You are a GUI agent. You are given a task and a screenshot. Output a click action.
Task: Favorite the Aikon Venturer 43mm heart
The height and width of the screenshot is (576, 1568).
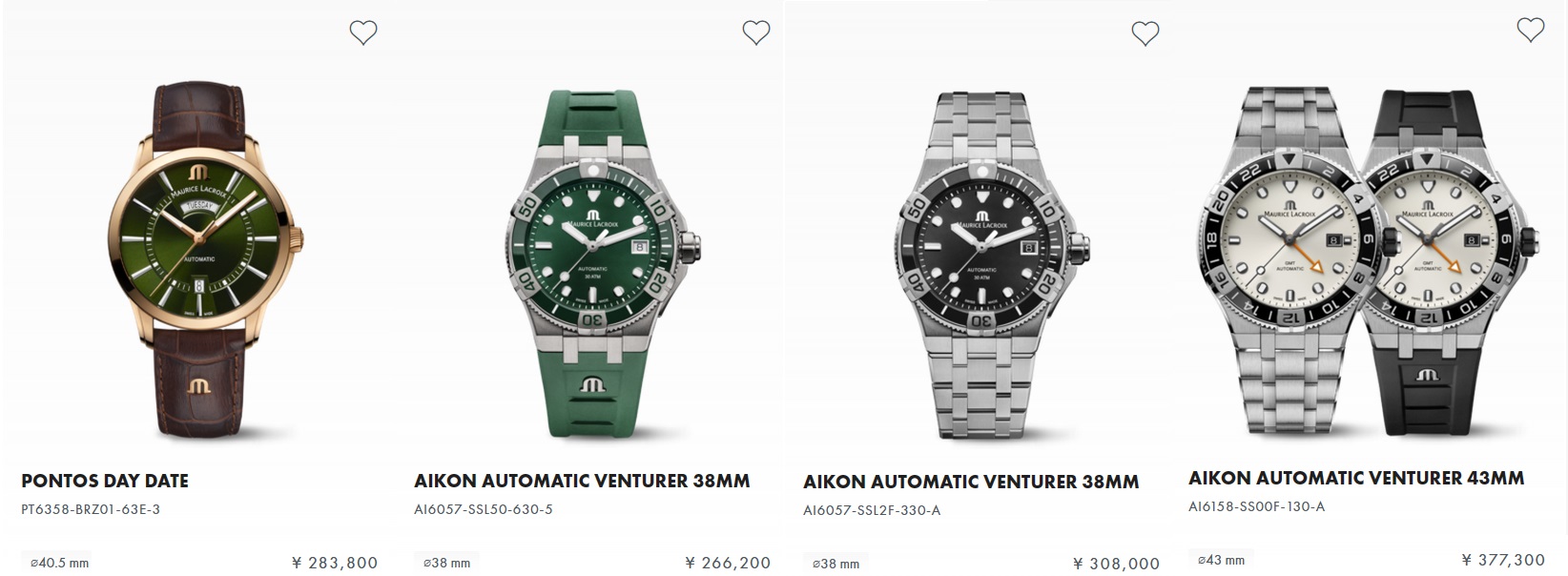pyautogui.click(x=1530, y=31)
